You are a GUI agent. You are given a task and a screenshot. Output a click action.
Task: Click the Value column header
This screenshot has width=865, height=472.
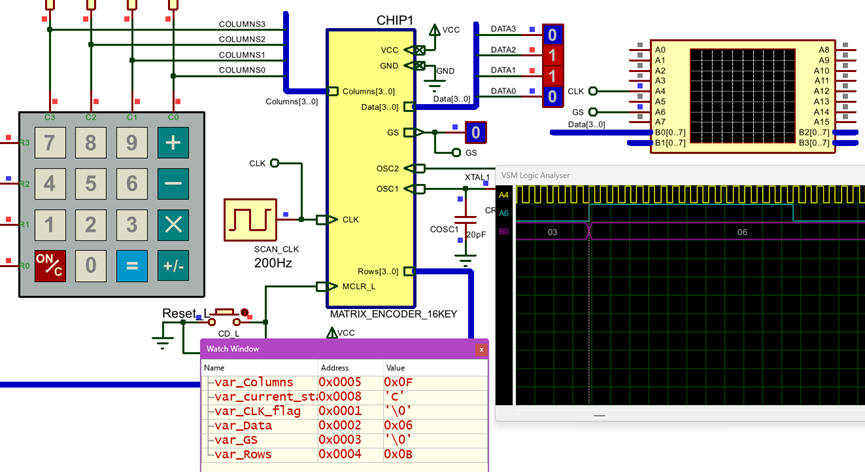[436, 368]
